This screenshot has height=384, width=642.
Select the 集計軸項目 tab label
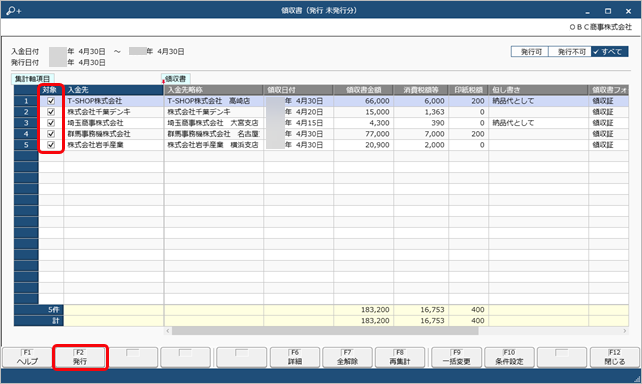coord(33,79)
